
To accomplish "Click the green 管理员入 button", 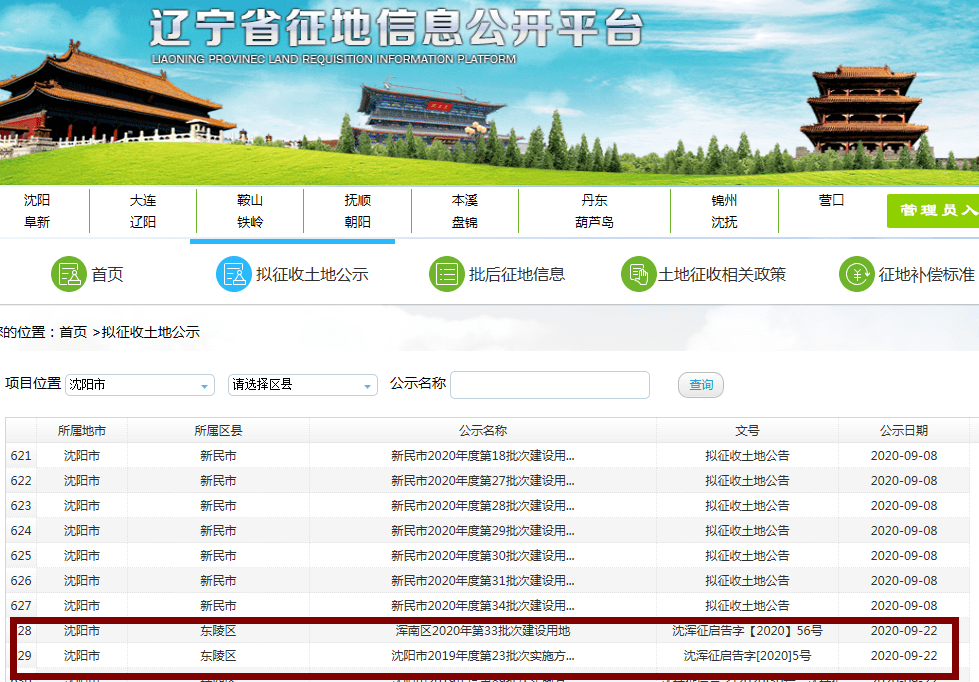I will [932, 211].
